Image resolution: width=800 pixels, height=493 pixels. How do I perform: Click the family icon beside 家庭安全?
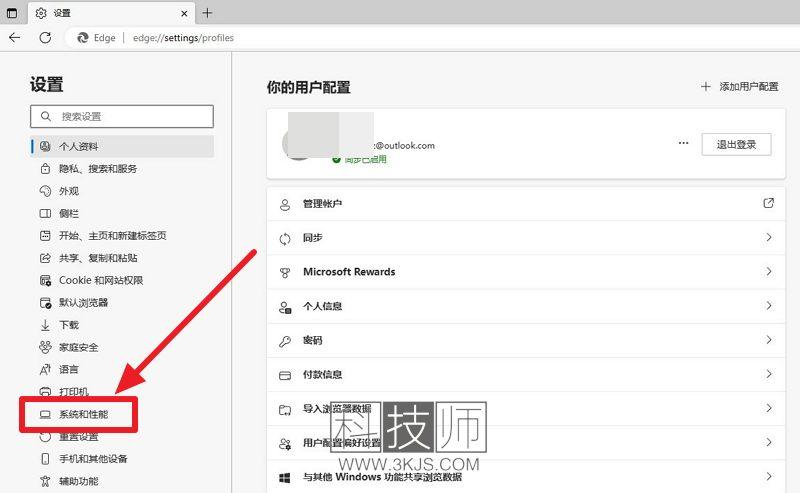pyautogui.click(x=45, y=347)
